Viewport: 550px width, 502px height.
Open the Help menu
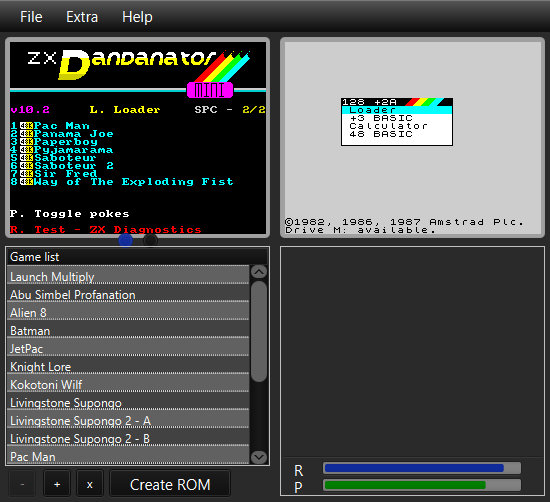tap(137, 16)
